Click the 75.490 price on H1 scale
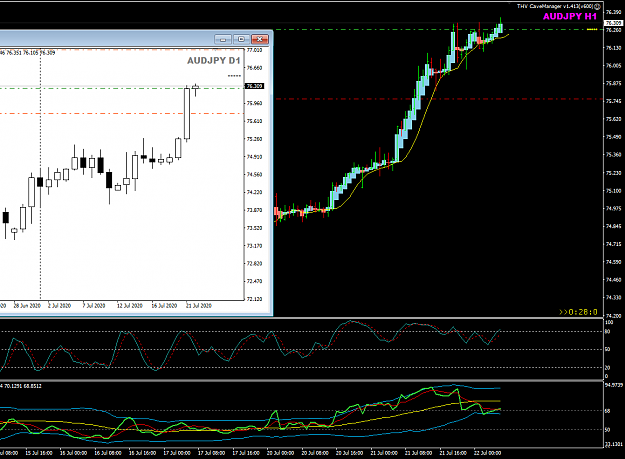The height and width of the screenshot is (459, 625). pyautogui.click(x=613, y=137)
